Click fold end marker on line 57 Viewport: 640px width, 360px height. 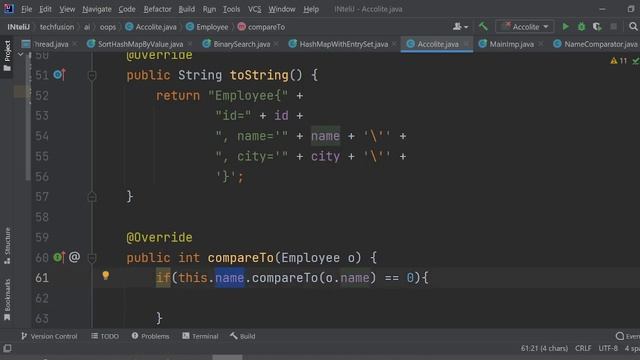point(92,197)
